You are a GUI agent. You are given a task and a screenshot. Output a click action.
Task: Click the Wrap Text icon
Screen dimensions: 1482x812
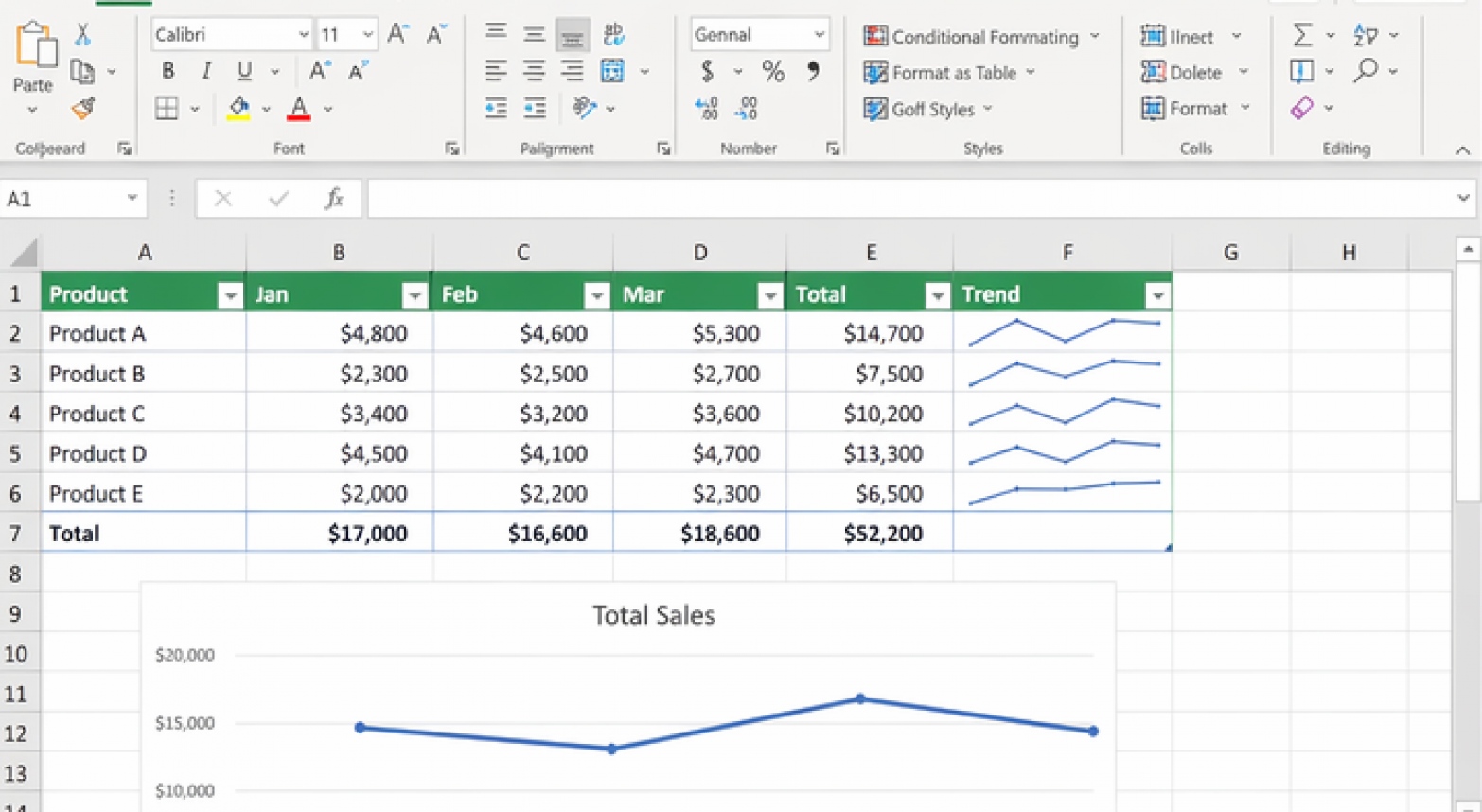[x=613, y=34]
